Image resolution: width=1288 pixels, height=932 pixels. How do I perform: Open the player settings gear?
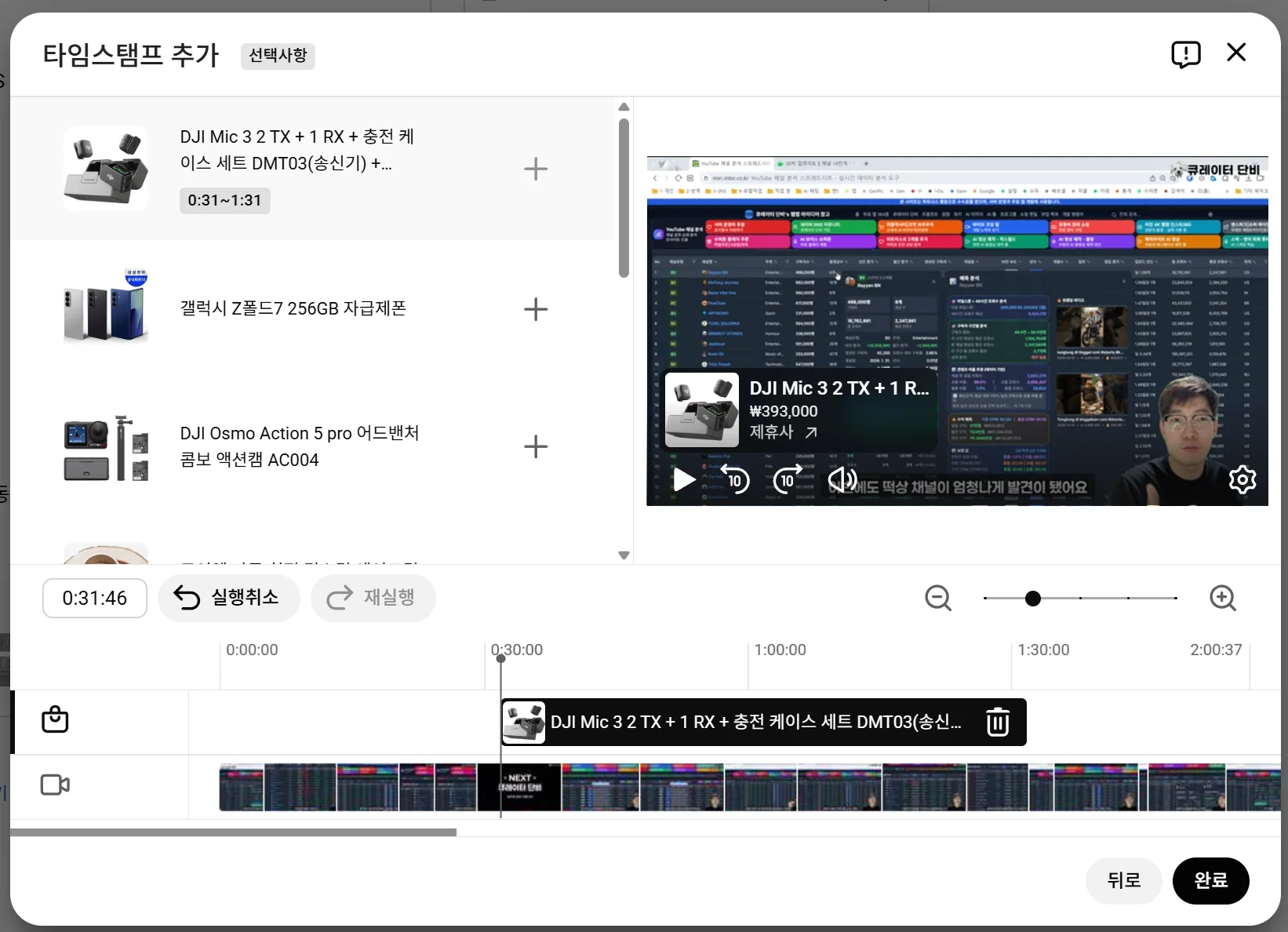click(1243, 479)
